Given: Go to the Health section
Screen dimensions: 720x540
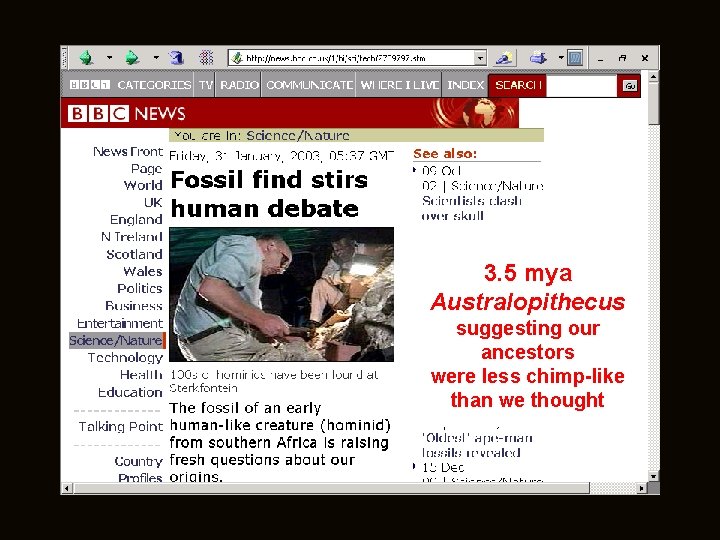Looking at the screenshot, I should [x=141, y=375].
